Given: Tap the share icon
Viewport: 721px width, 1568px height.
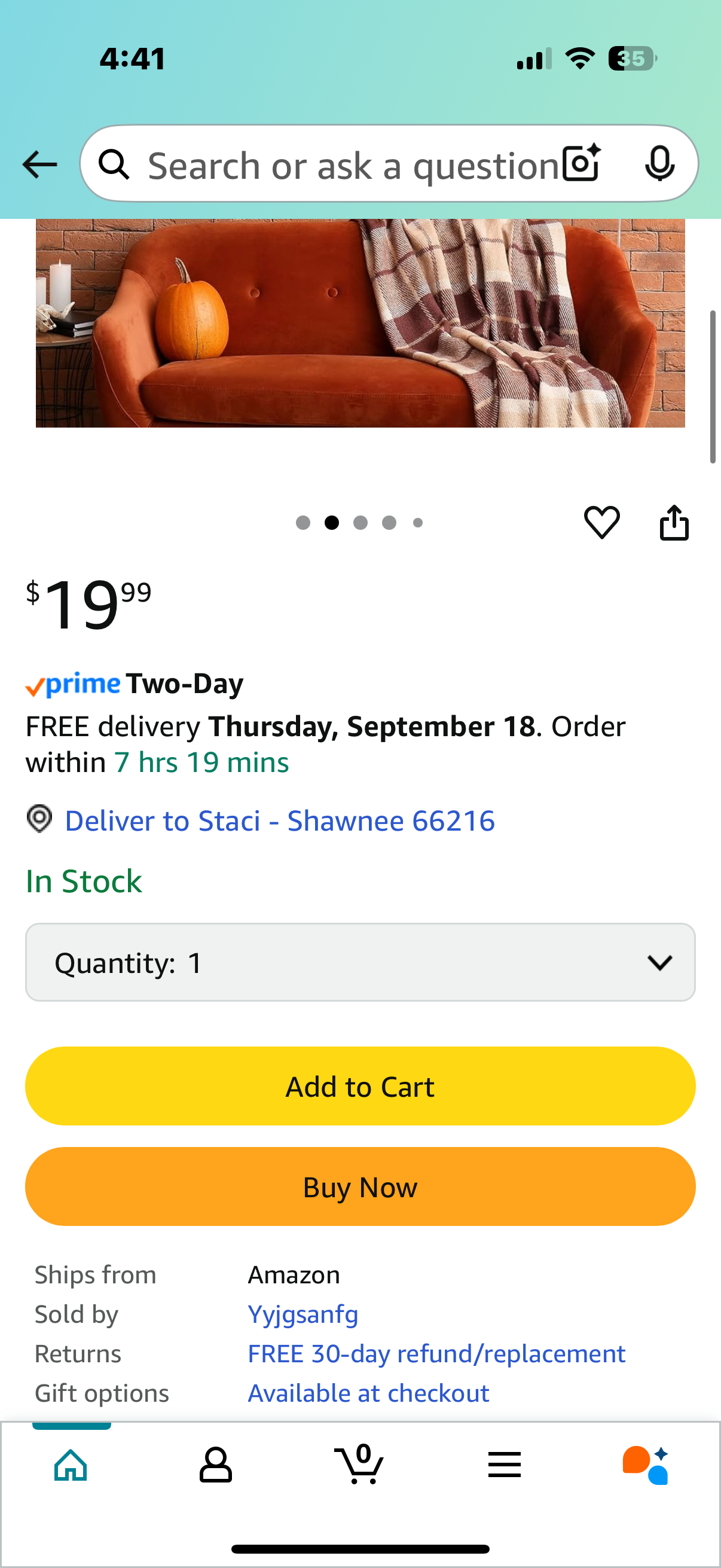Looking at the screenshot, I should pyautogui.click(x=674, y=522).
